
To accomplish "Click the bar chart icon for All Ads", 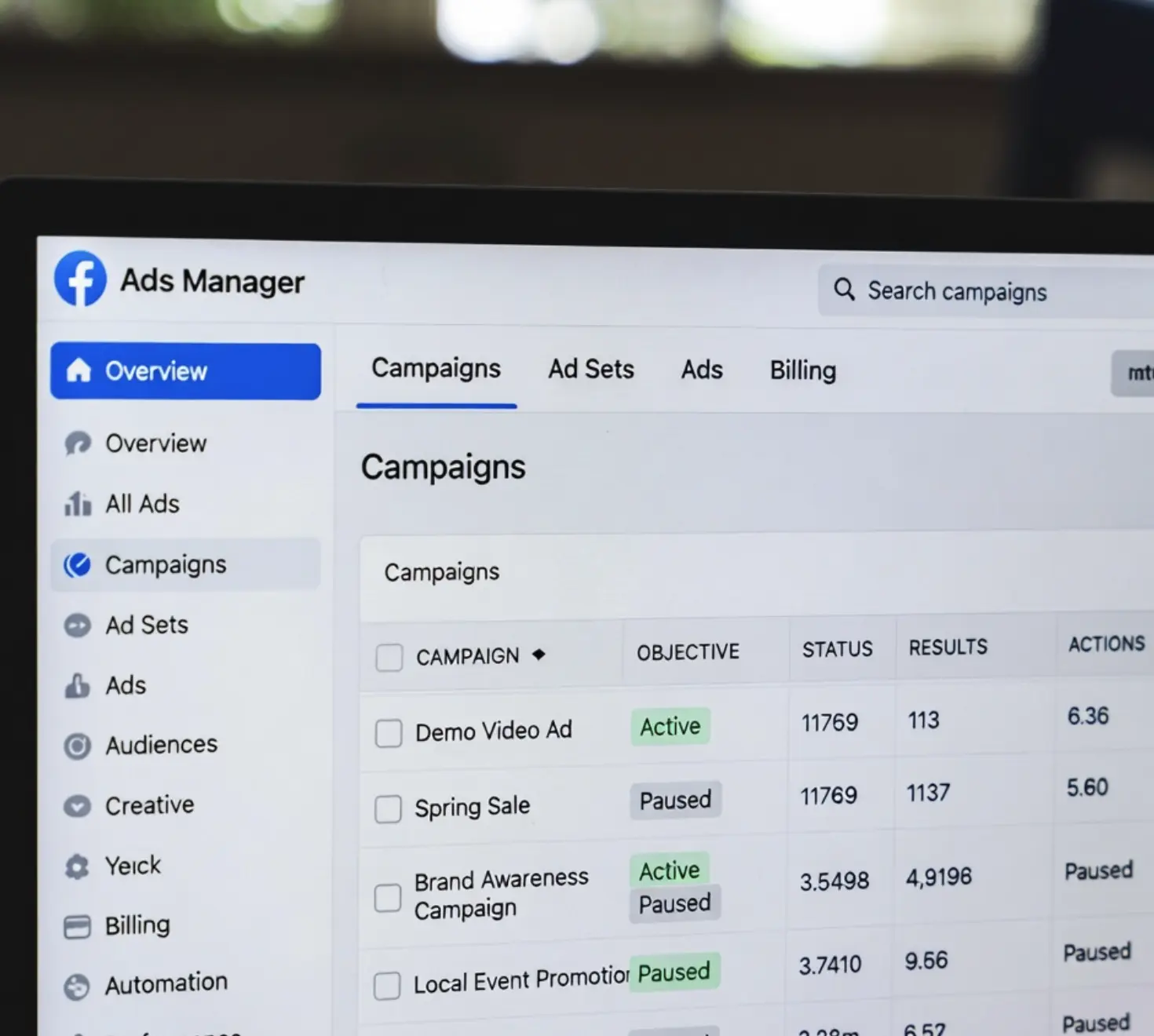I will click(78, 503).
